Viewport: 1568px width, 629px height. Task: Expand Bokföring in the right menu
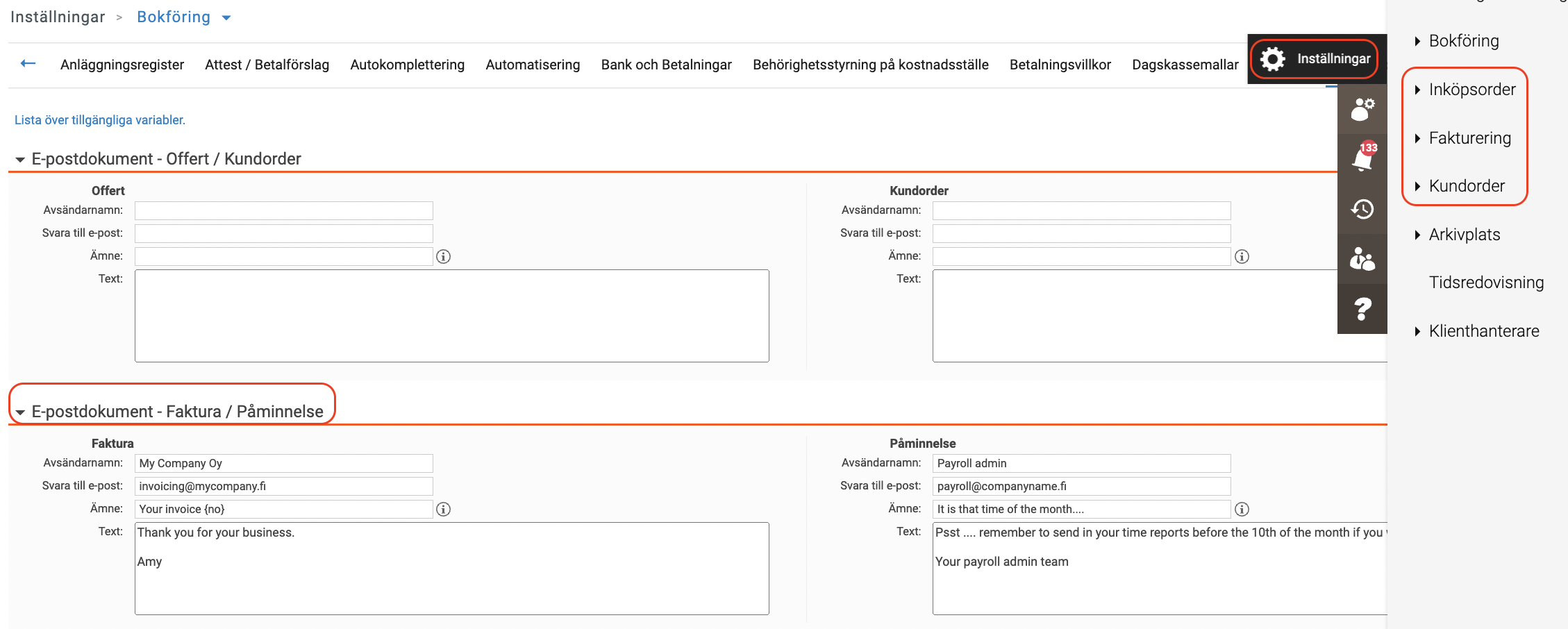pyautogui.click(x=1417, y=41)
